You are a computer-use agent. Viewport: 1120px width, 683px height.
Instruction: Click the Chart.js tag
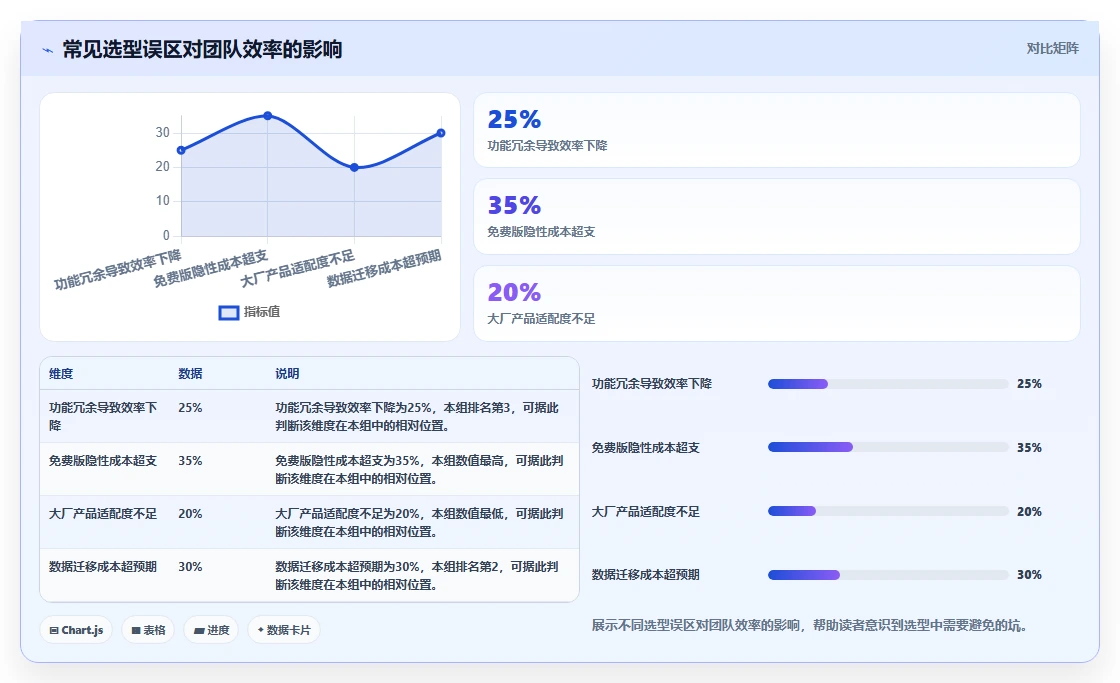click(x=76, y=630)
